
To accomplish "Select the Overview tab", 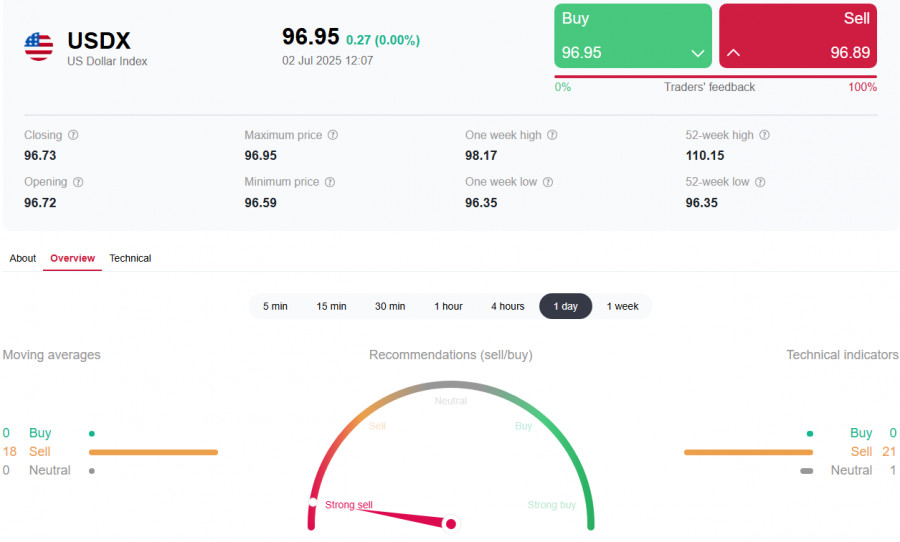I will point(72,258).
